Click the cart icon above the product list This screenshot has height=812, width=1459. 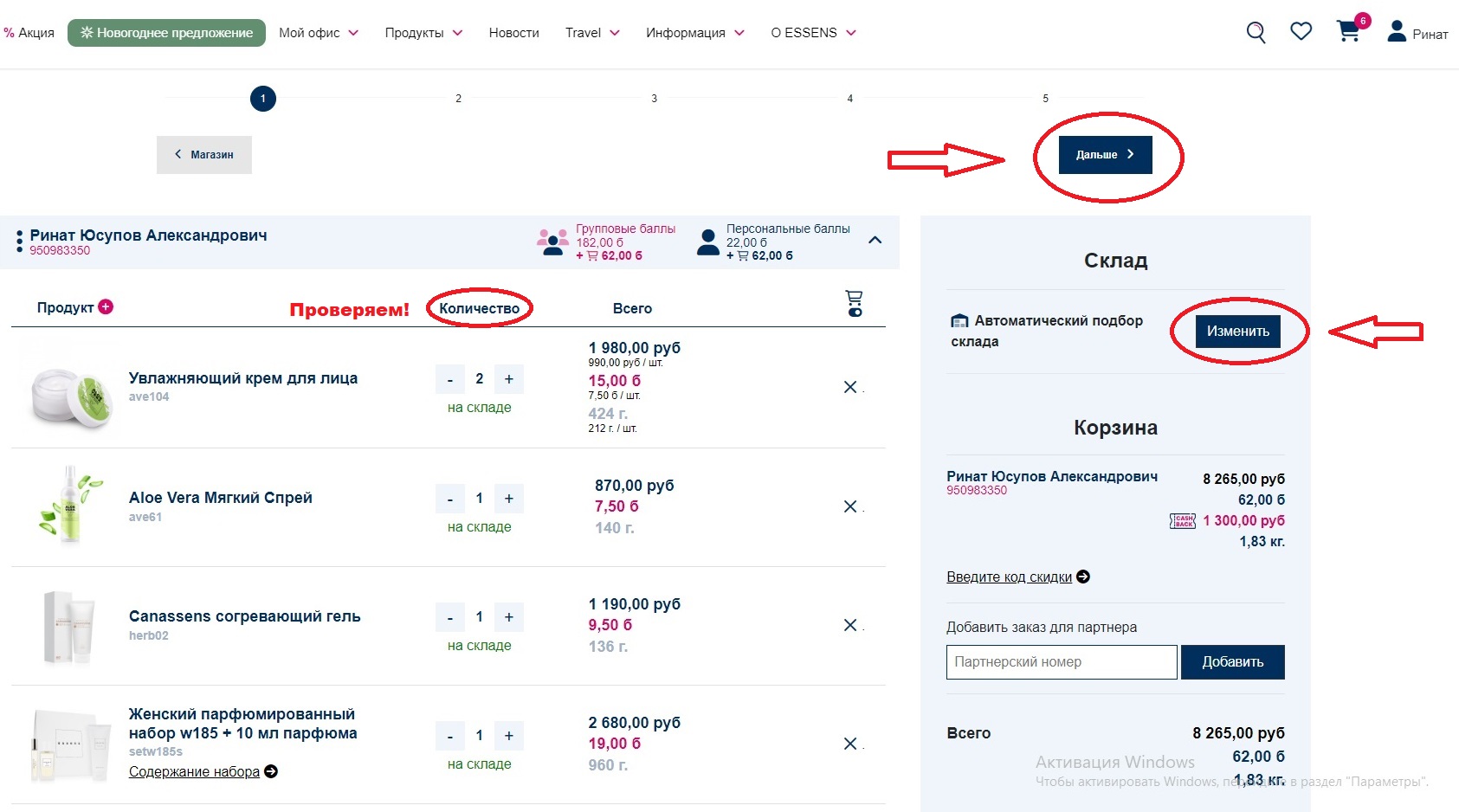click(854, 303)
